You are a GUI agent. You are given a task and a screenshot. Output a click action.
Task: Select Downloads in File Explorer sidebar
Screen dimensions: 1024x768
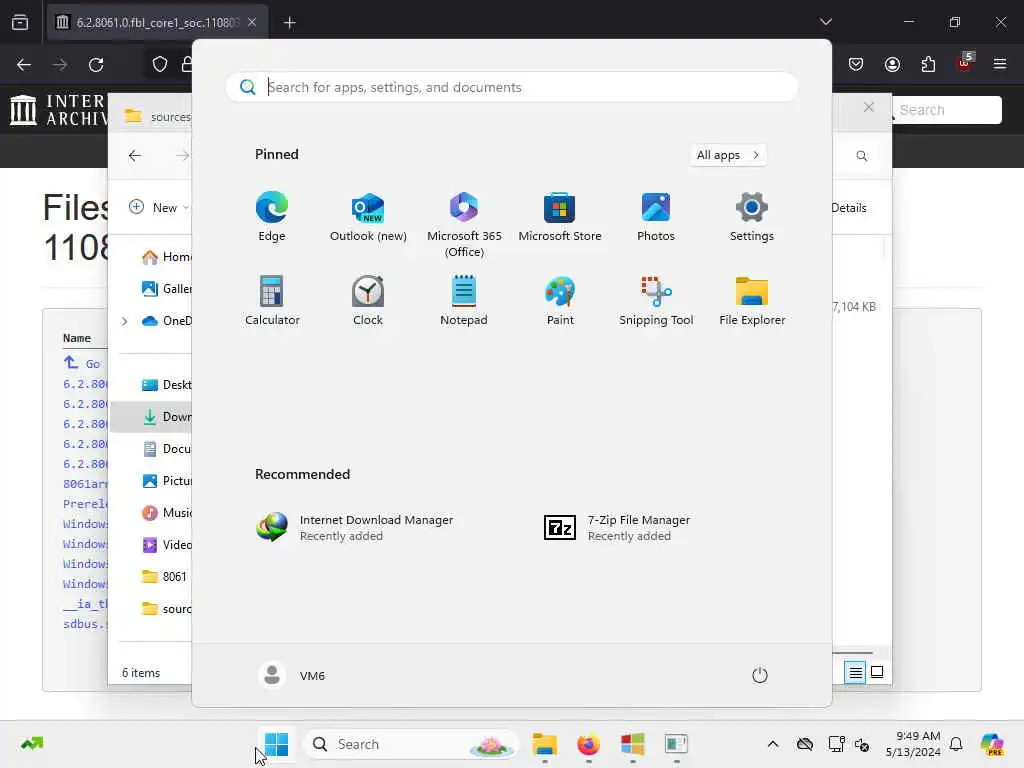click(152, 417)
